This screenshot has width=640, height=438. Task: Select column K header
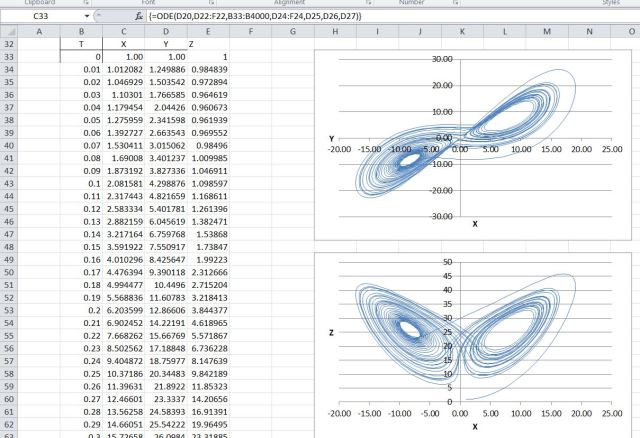point(462,33)
